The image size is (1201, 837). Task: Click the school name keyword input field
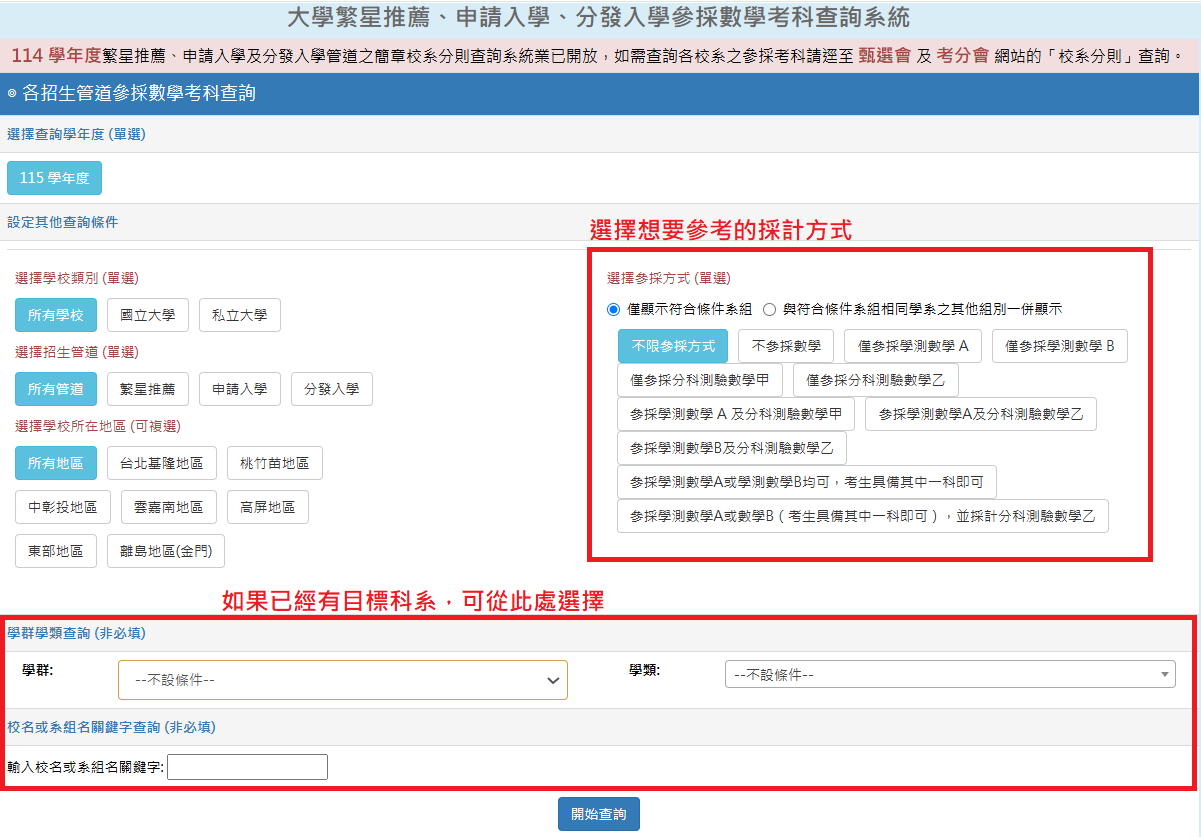click(248, 767)
